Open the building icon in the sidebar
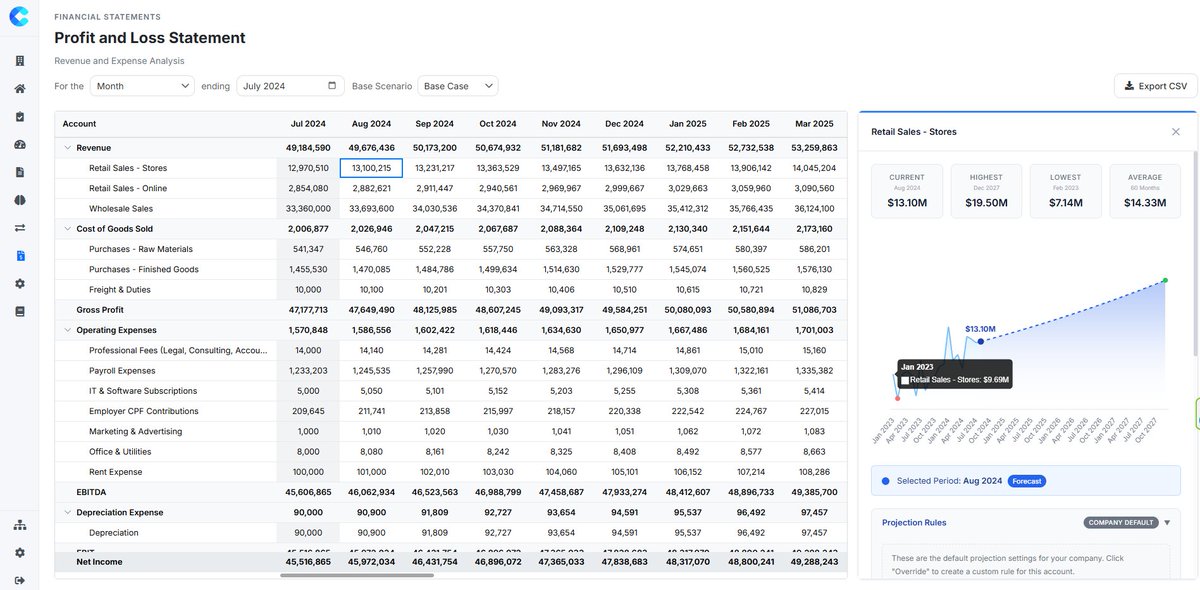The image size is (1200, 590). [x=19, y=61]
